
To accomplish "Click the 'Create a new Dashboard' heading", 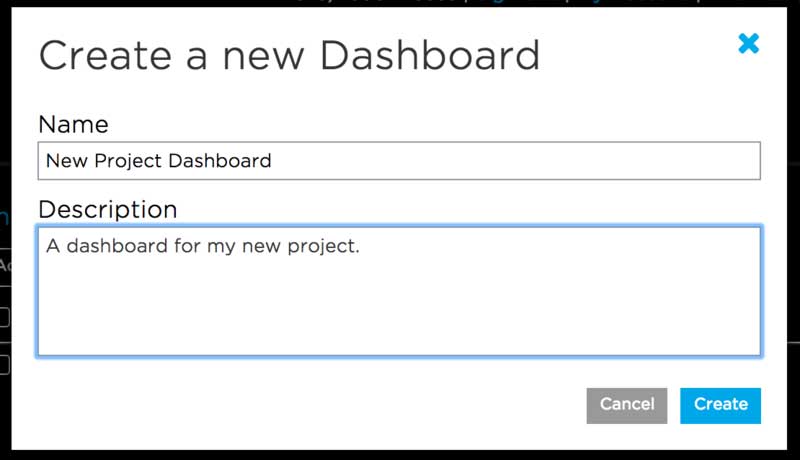I will (288, 54).
